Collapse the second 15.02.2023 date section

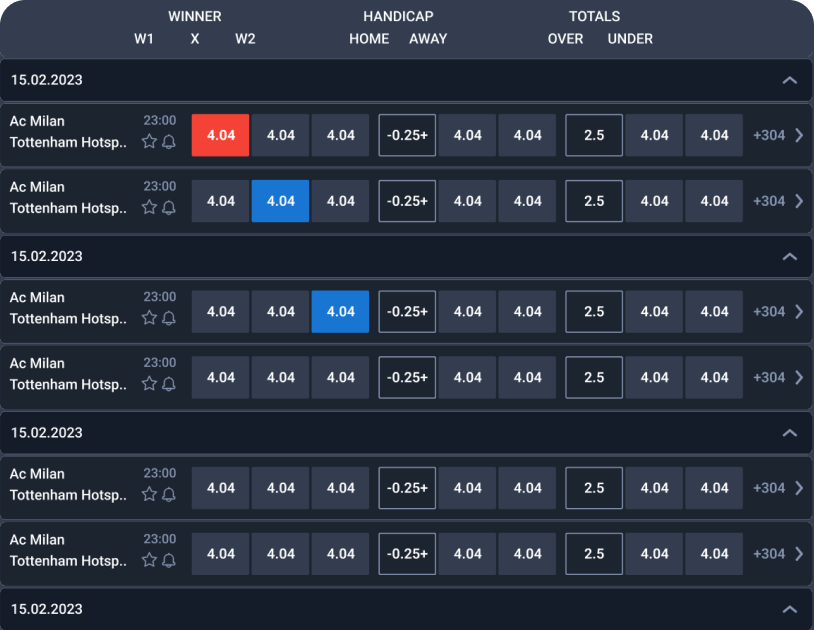790,256
